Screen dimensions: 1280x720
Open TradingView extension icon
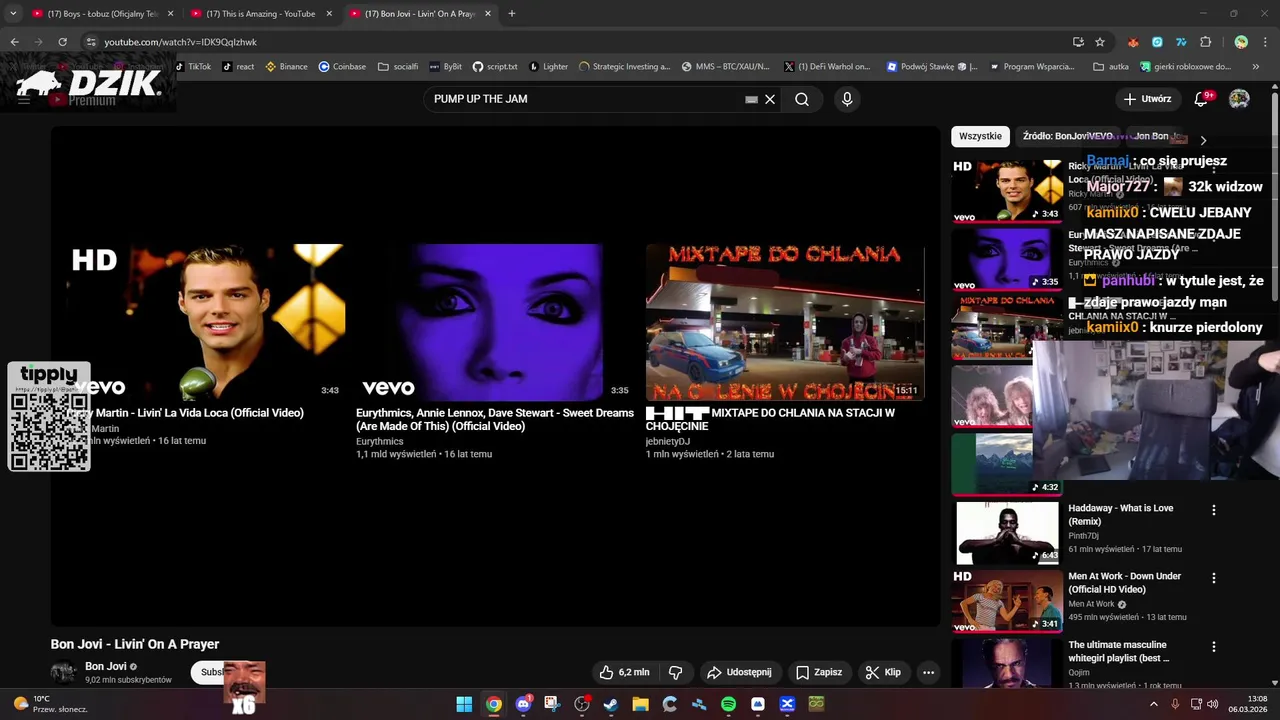tap(1181, 42)
